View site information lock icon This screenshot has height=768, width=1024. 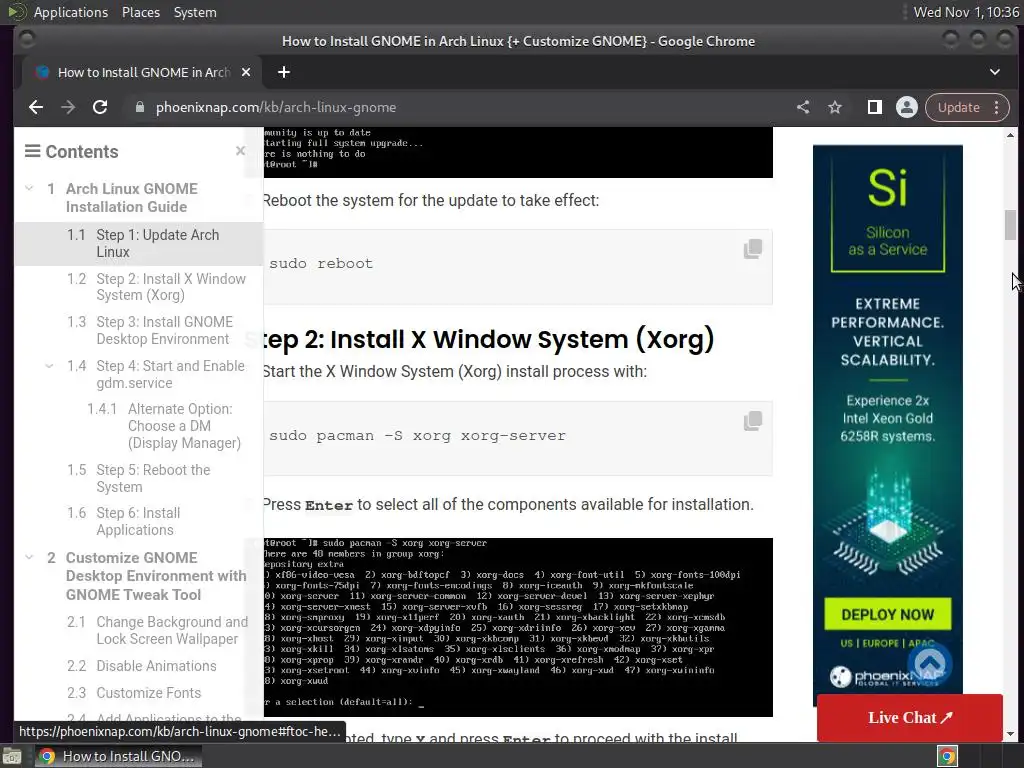pos(140,107)
